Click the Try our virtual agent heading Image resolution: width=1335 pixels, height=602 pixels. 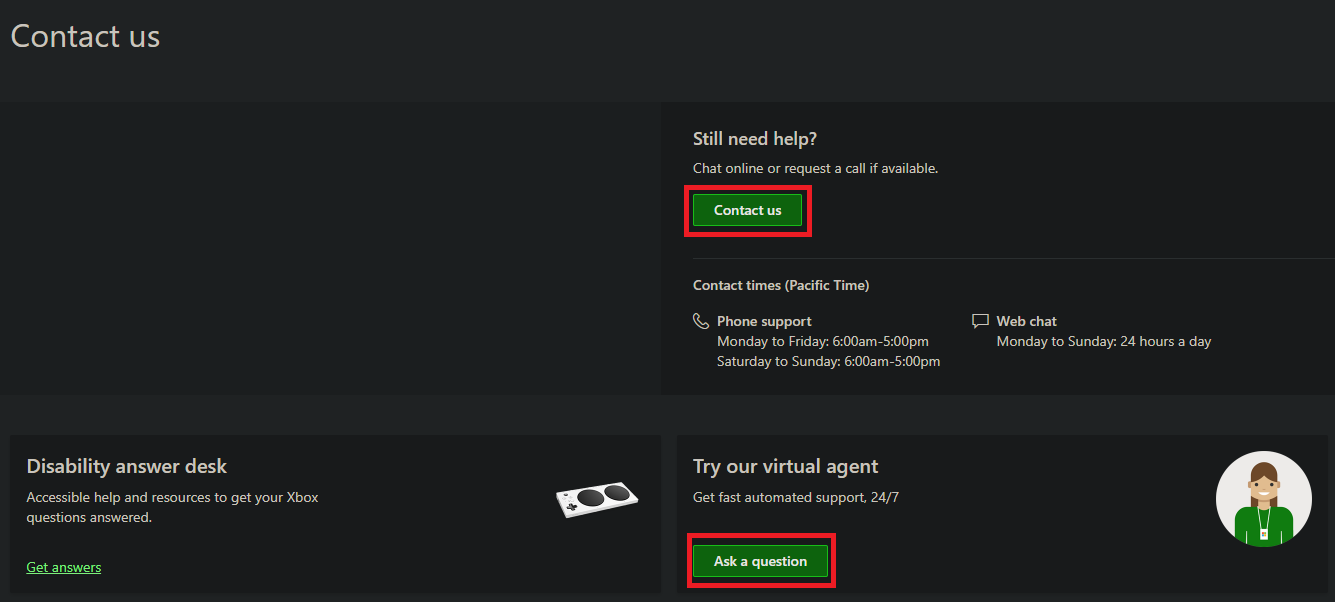[785, 466]
